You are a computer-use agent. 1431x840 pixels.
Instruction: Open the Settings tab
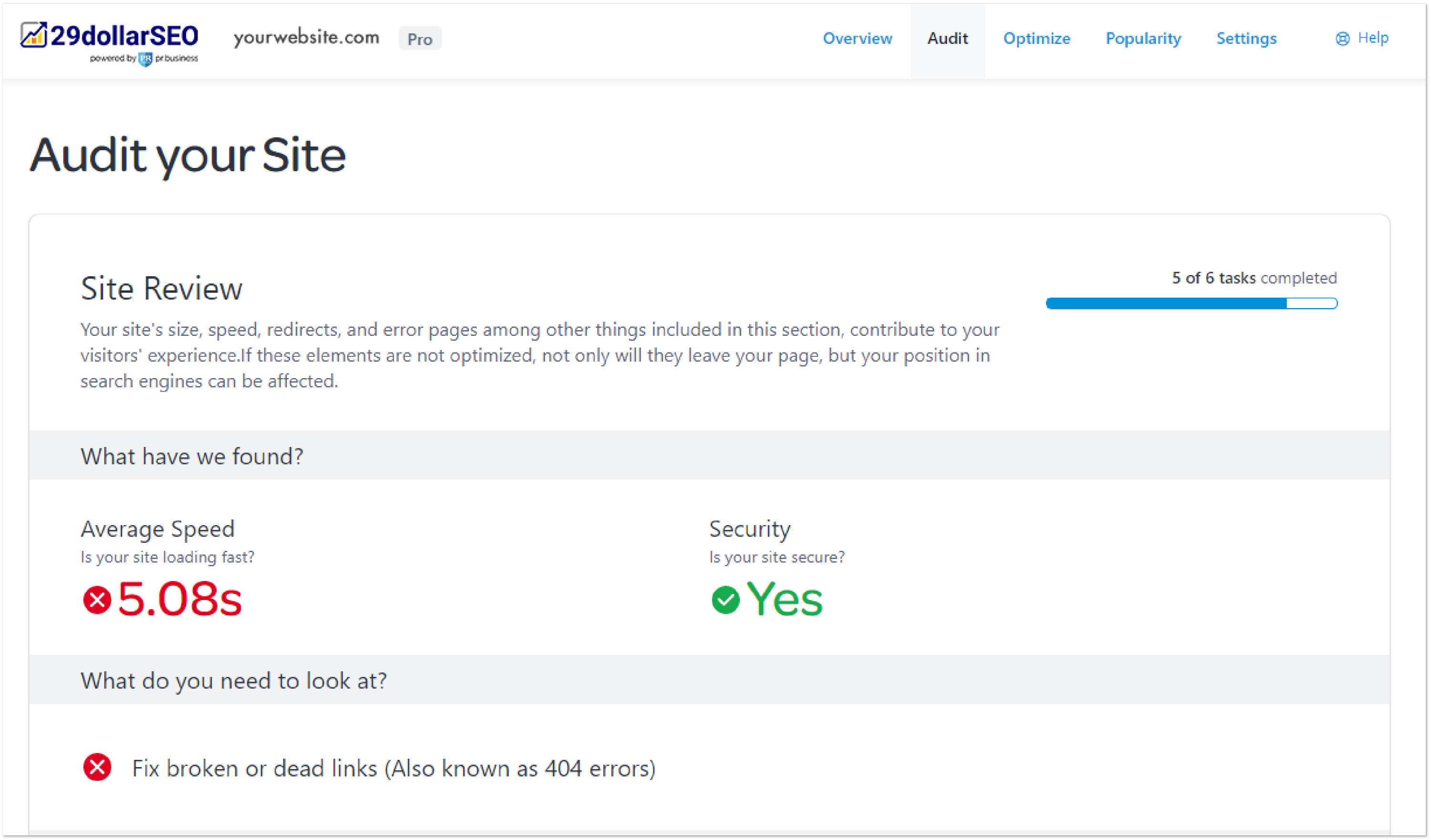(x=1246, y=39)
